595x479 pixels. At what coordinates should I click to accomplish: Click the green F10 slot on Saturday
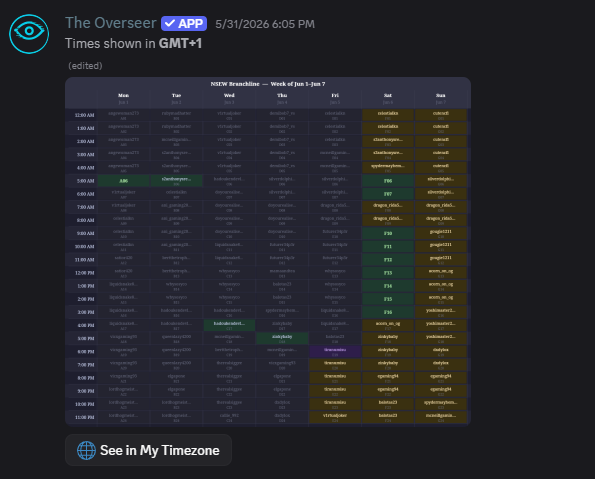[388, 233]
